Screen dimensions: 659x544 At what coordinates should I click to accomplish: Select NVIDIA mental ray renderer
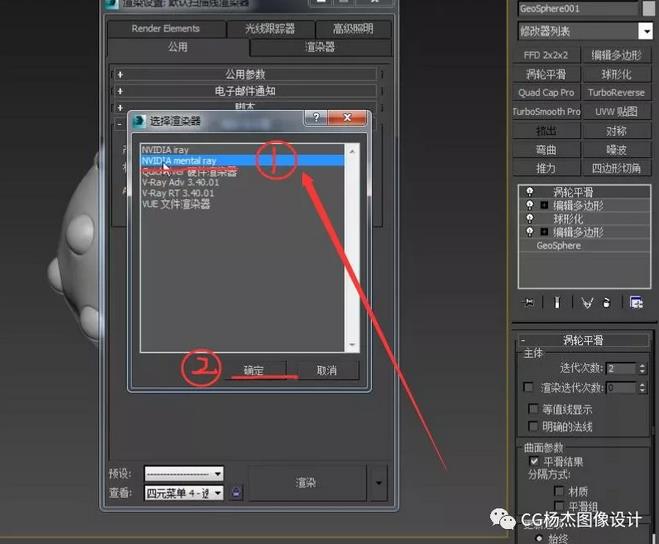click(243, 161)
